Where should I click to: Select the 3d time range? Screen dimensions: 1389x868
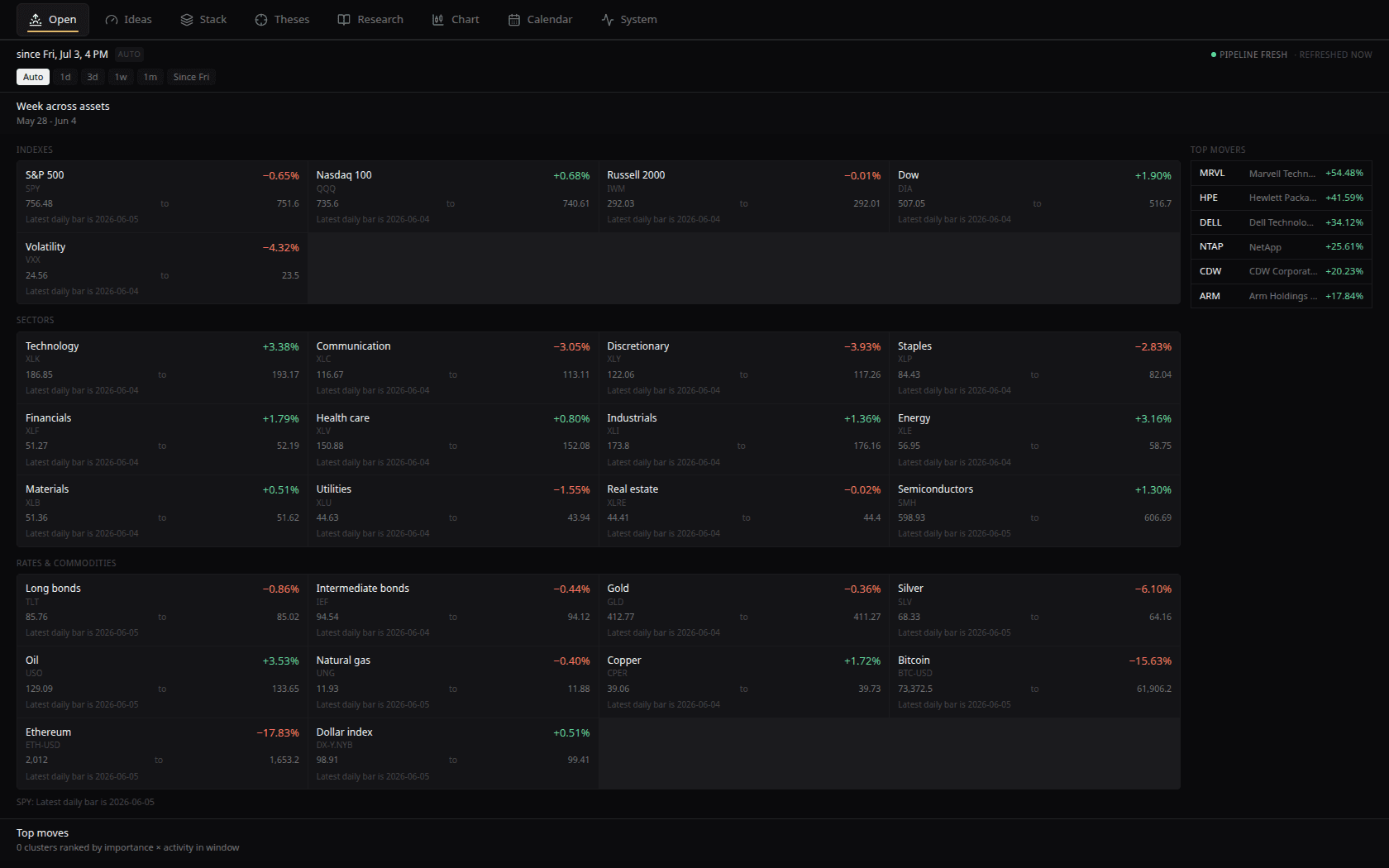point(93,77)
